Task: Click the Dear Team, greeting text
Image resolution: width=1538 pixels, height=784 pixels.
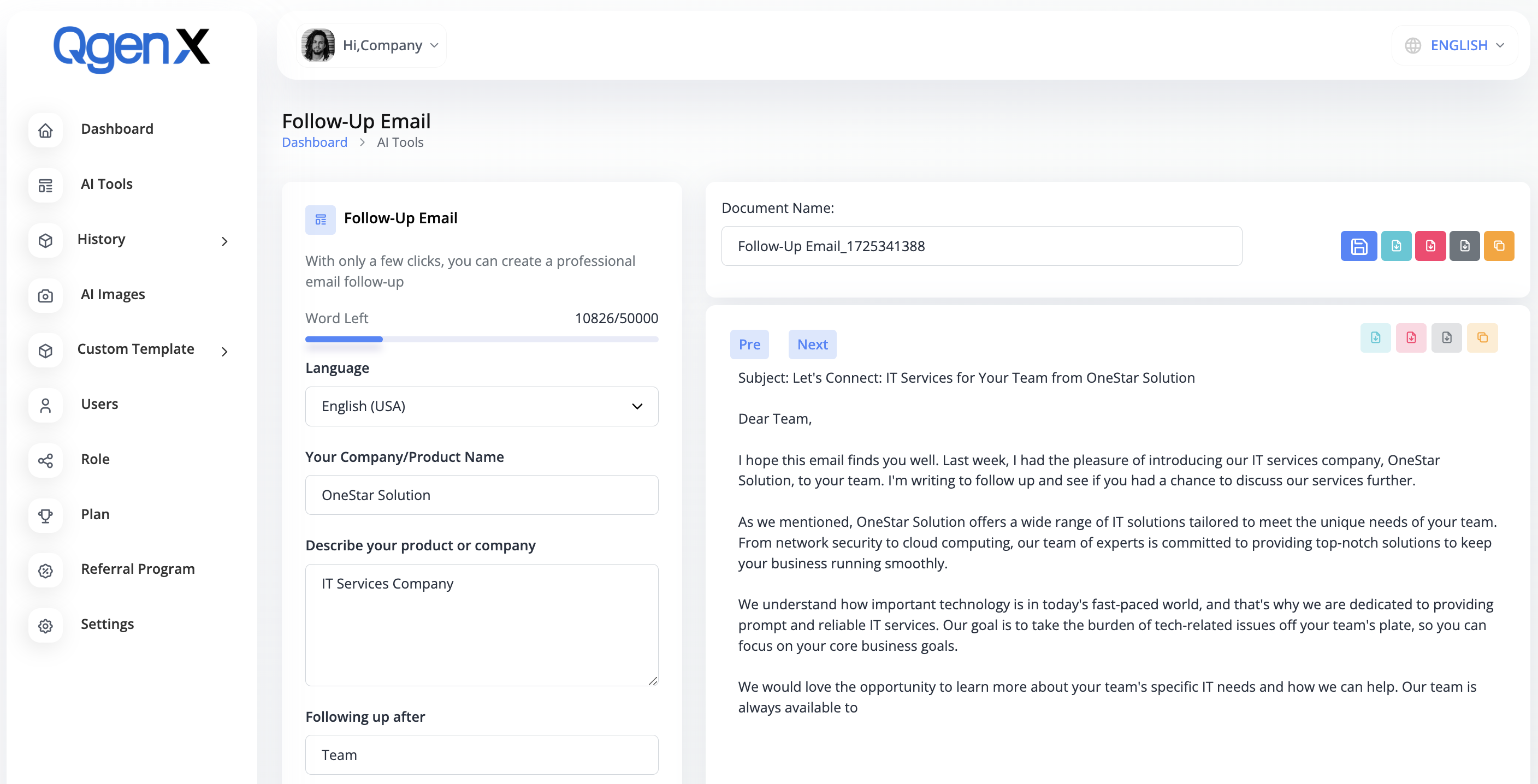Action: 774,419
